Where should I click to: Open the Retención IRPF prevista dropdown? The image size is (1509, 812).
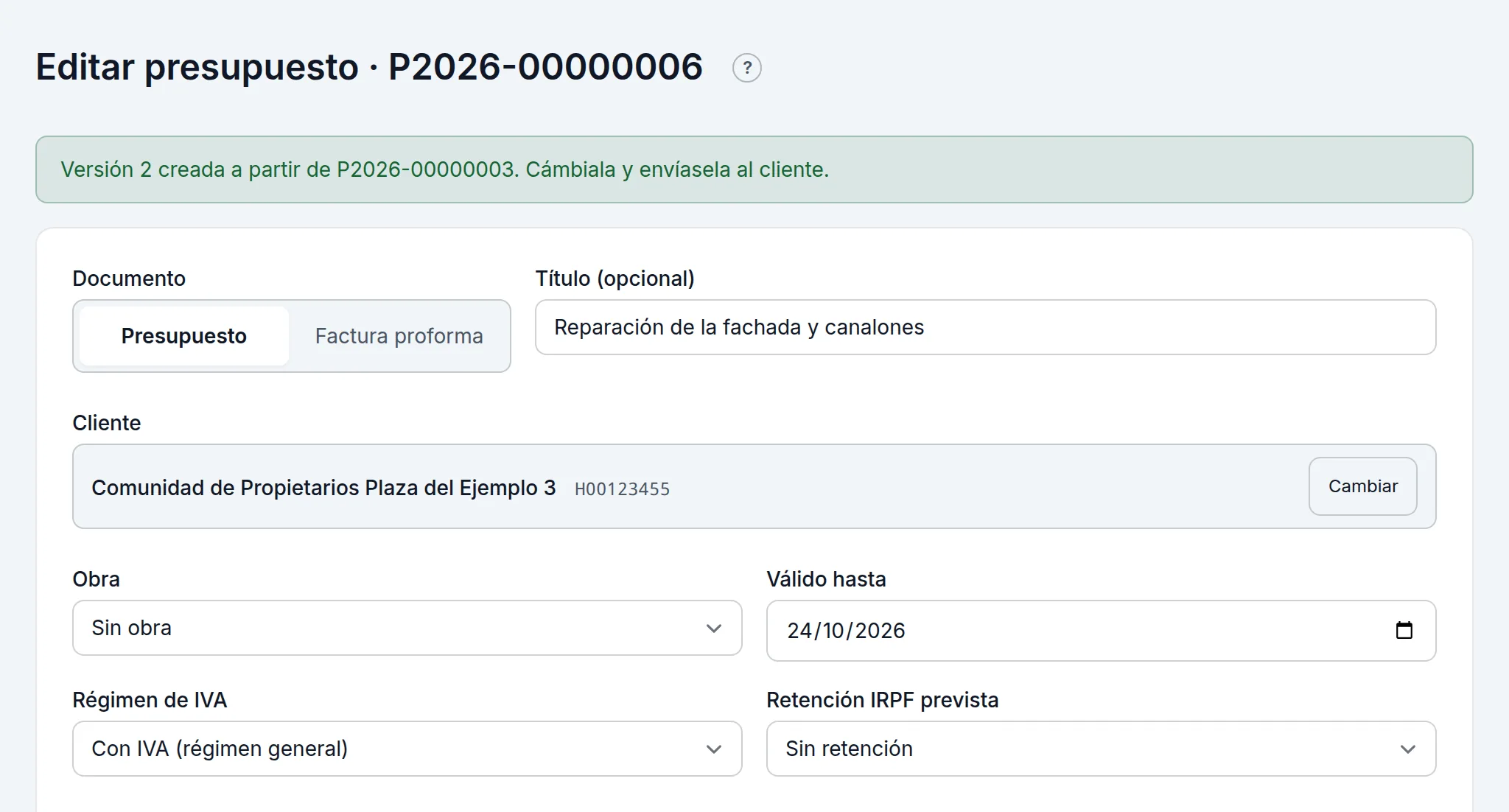(x=1101, y=749)
